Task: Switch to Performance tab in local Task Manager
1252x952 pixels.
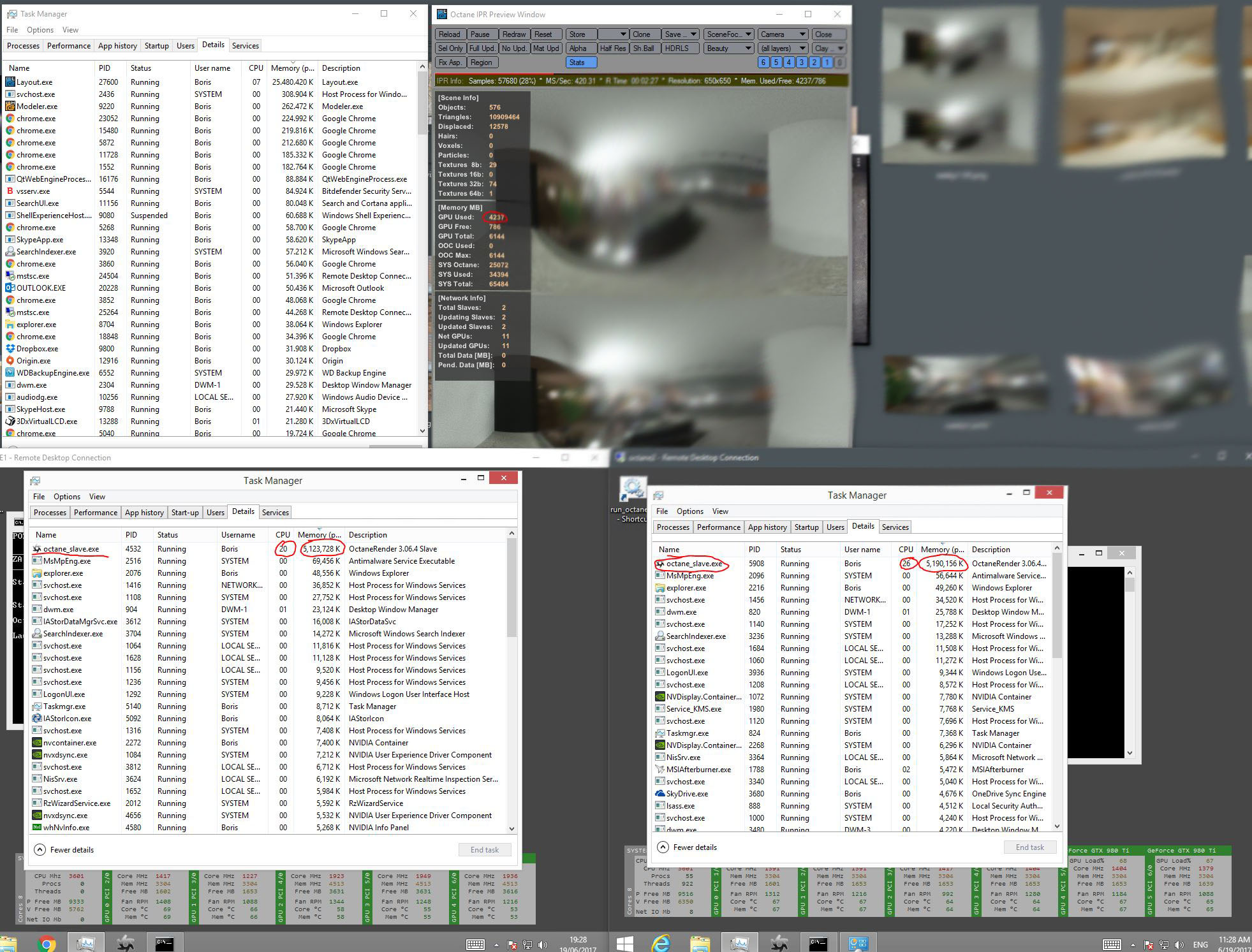Action: point(68,46)
